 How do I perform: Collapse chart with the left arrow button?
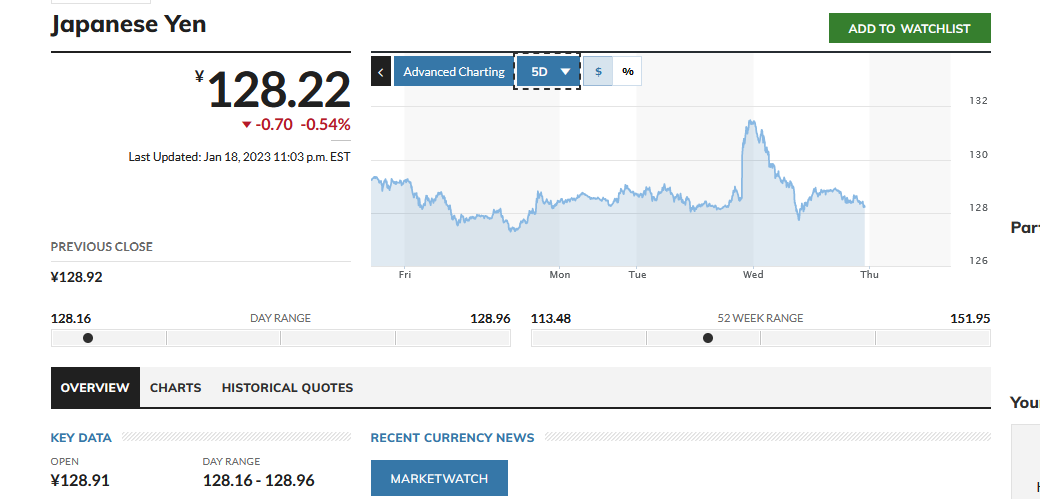381,71
